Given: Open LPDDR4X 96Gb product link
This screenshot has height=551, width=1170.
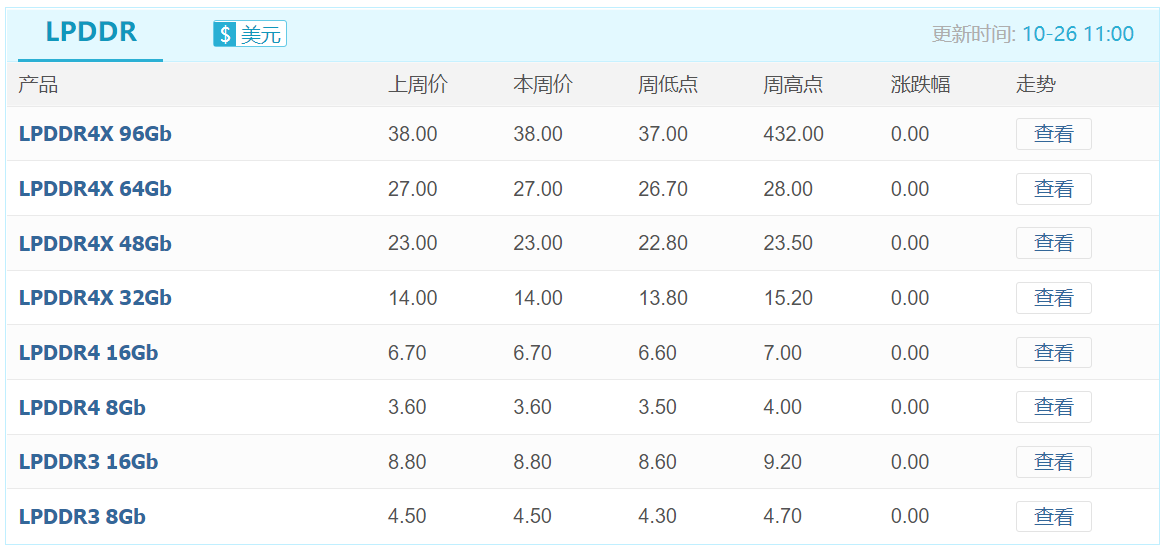Looking at the screenshot, I should click(x=96, y=134).
